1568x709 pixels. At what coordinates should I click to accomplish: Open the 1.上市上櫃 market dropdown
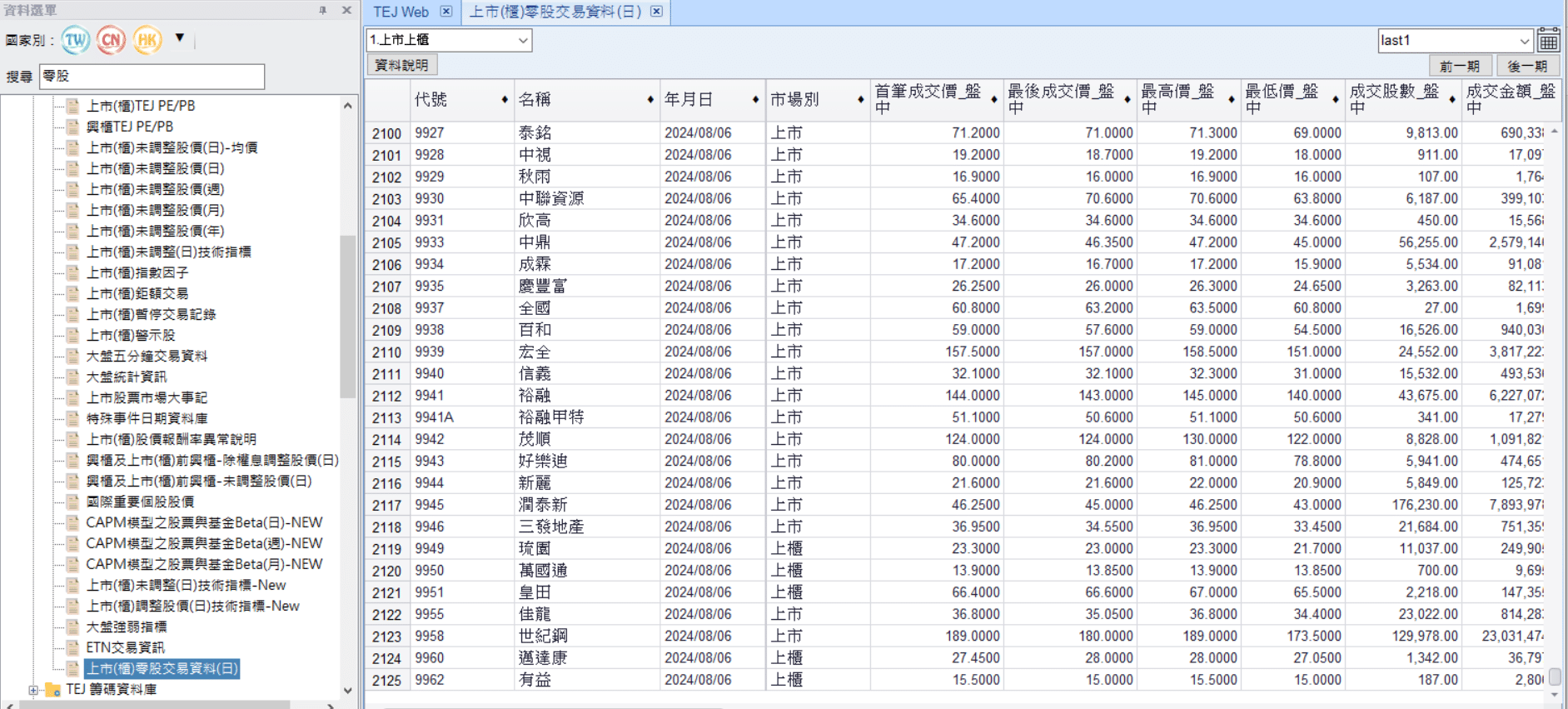tap(523, 40)
